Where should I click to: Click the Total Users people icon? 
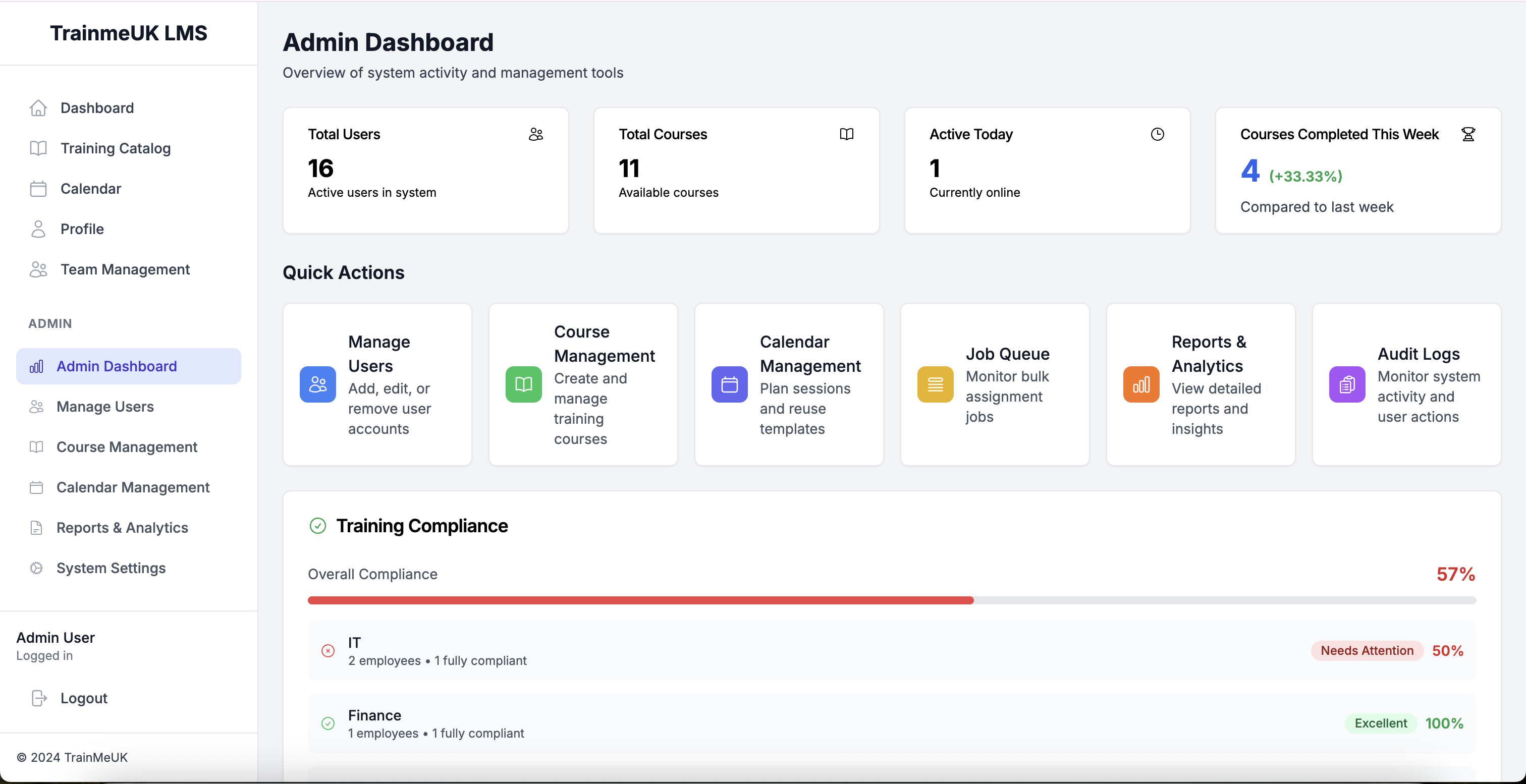click(x=535, y=134)
